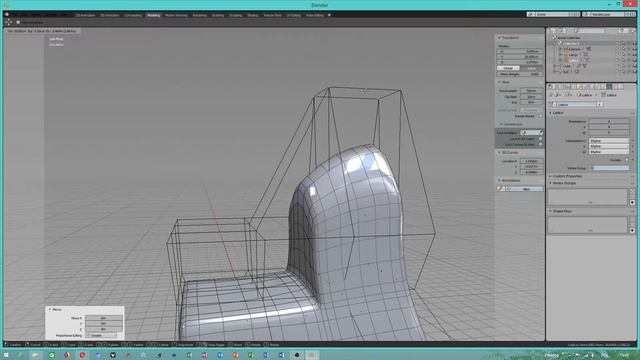Enable Lock to 3D Cursor checkbox
The image size is (640, 360).
[x=540, y=138]
